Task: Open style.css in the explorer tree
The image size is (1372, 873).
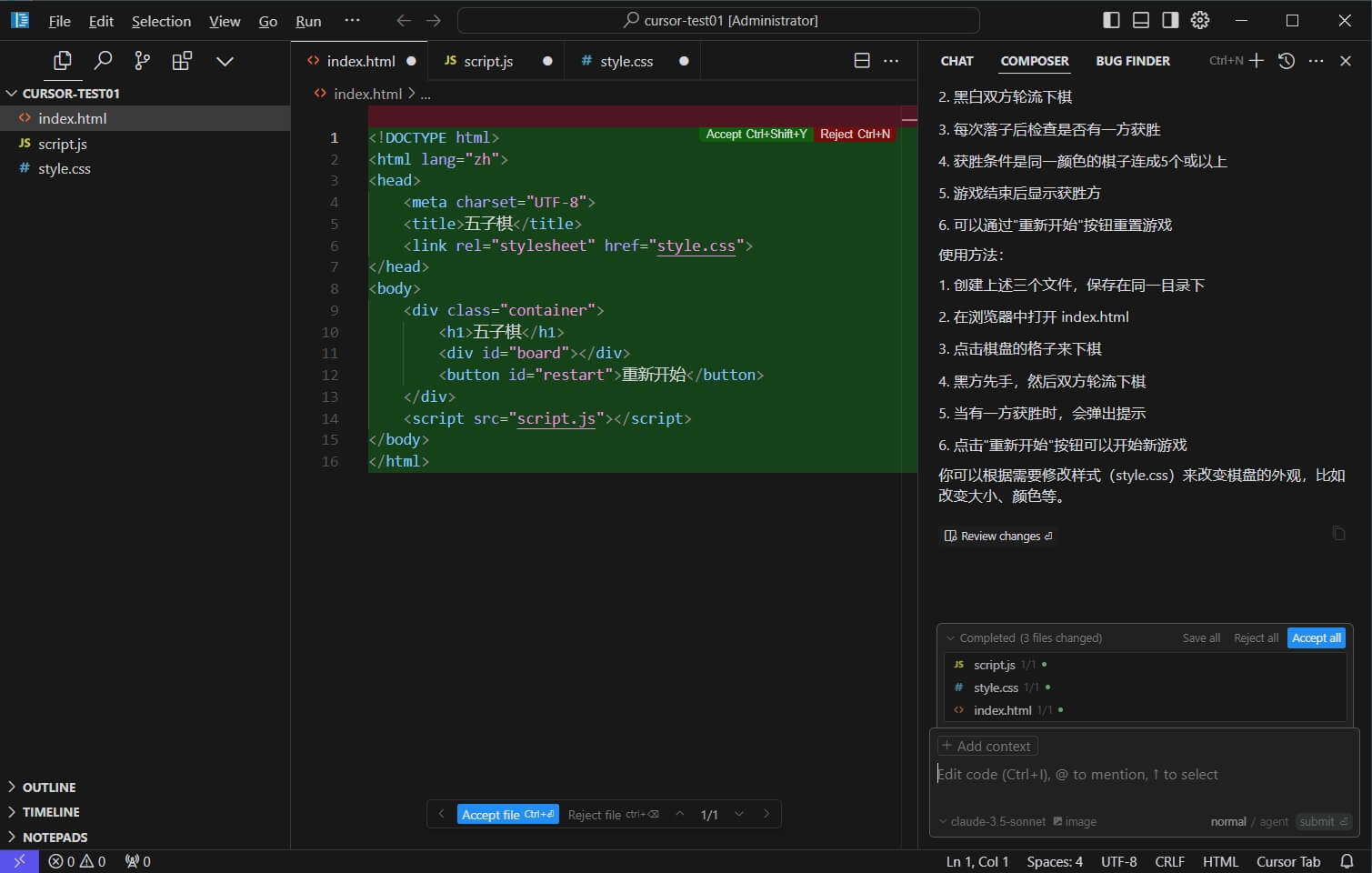Action: pos(145,168)
